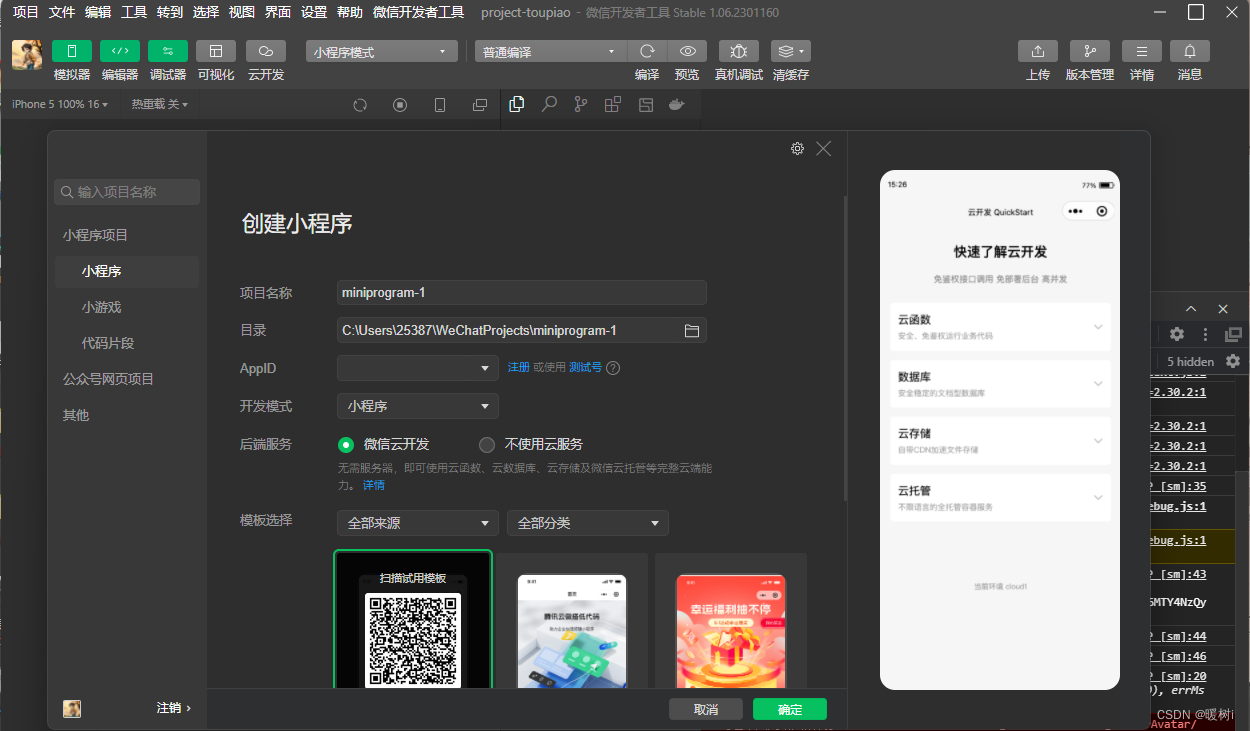Click the 编译 compile refresh icon
1250x731 pixels.
[x=647, y=51]
